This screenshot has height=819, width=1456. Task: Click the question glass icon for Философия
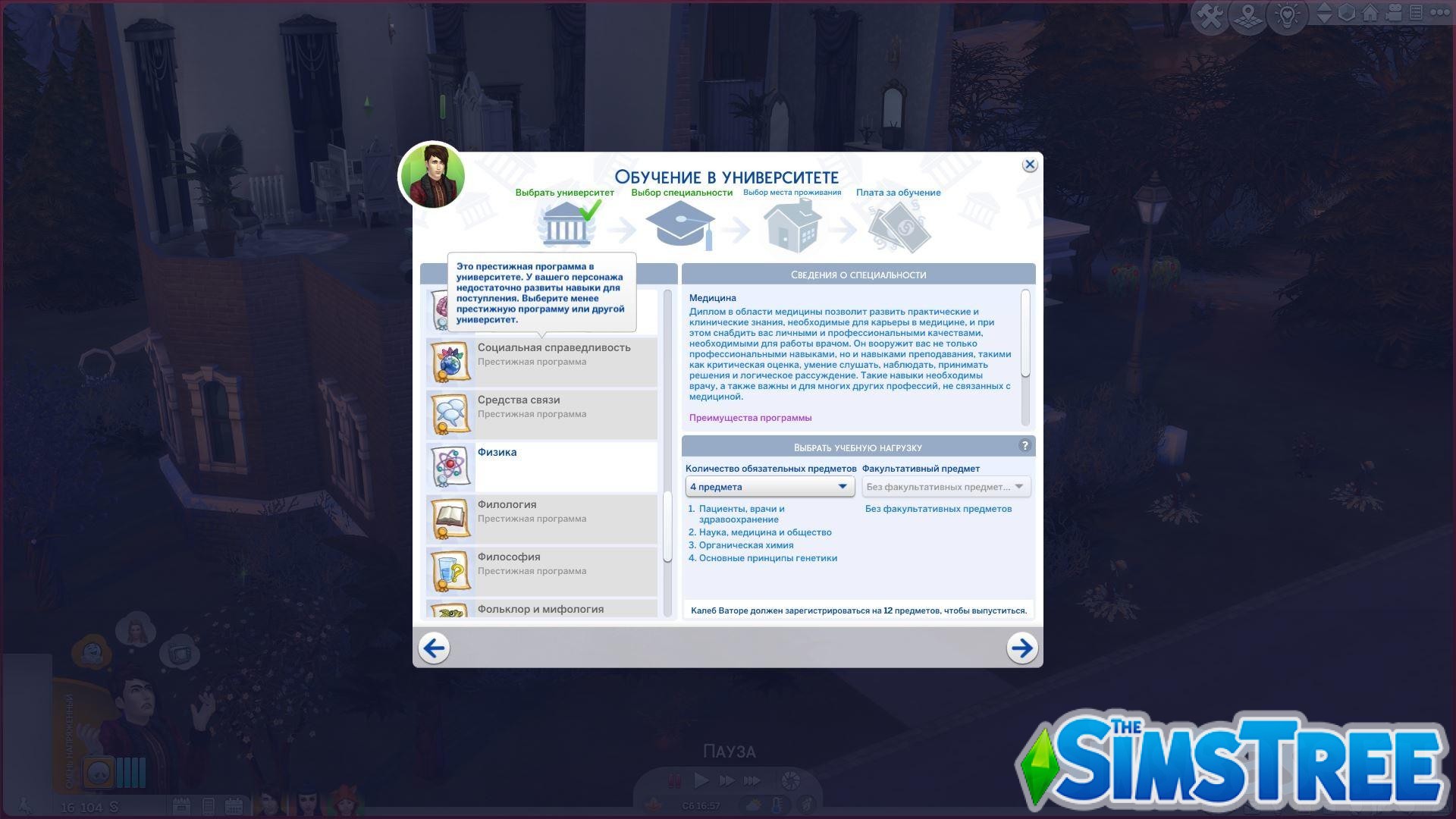point(450,572)
